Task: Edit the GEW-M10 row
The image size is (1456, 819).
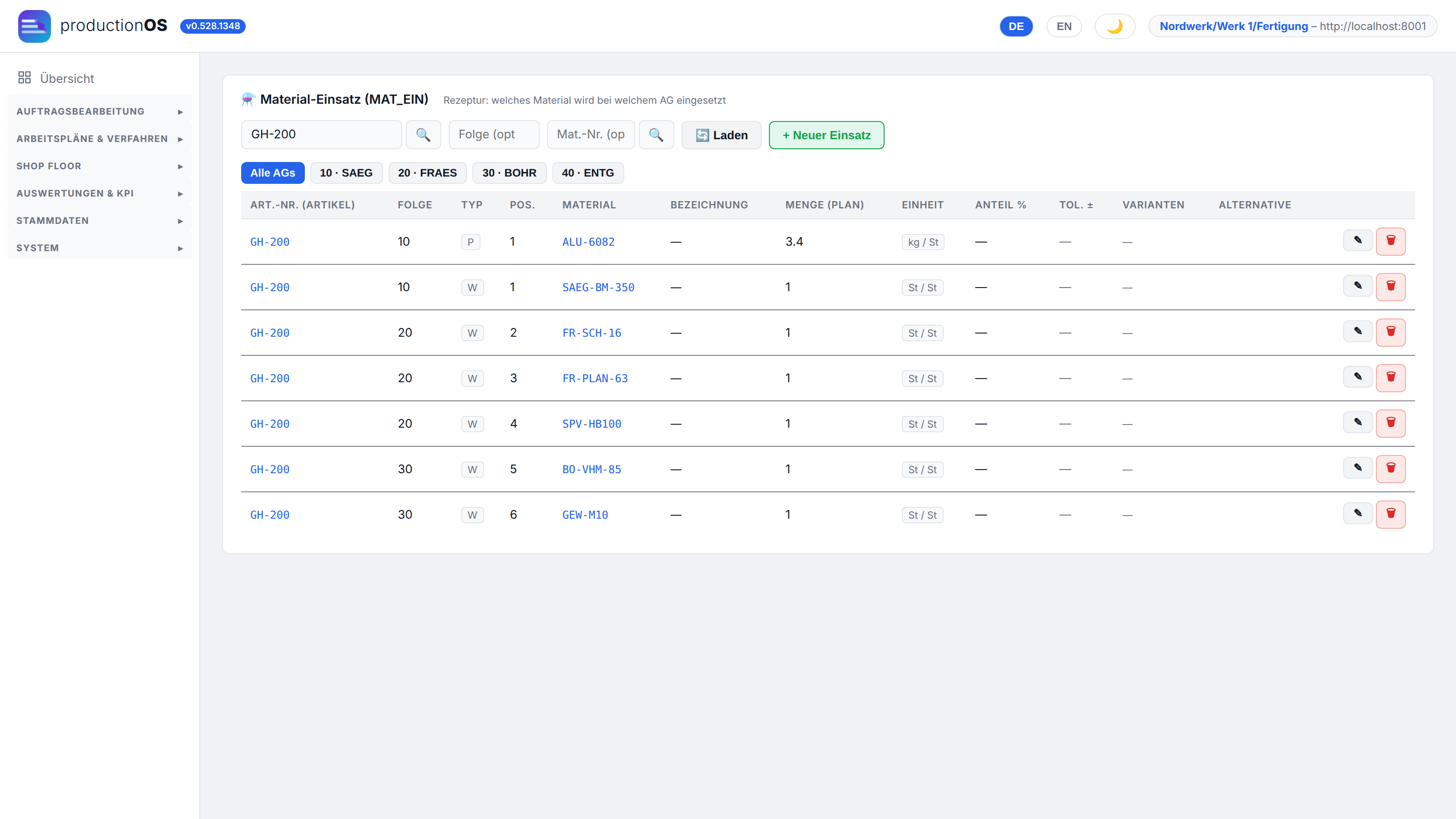Action: tap(1358, 513)
